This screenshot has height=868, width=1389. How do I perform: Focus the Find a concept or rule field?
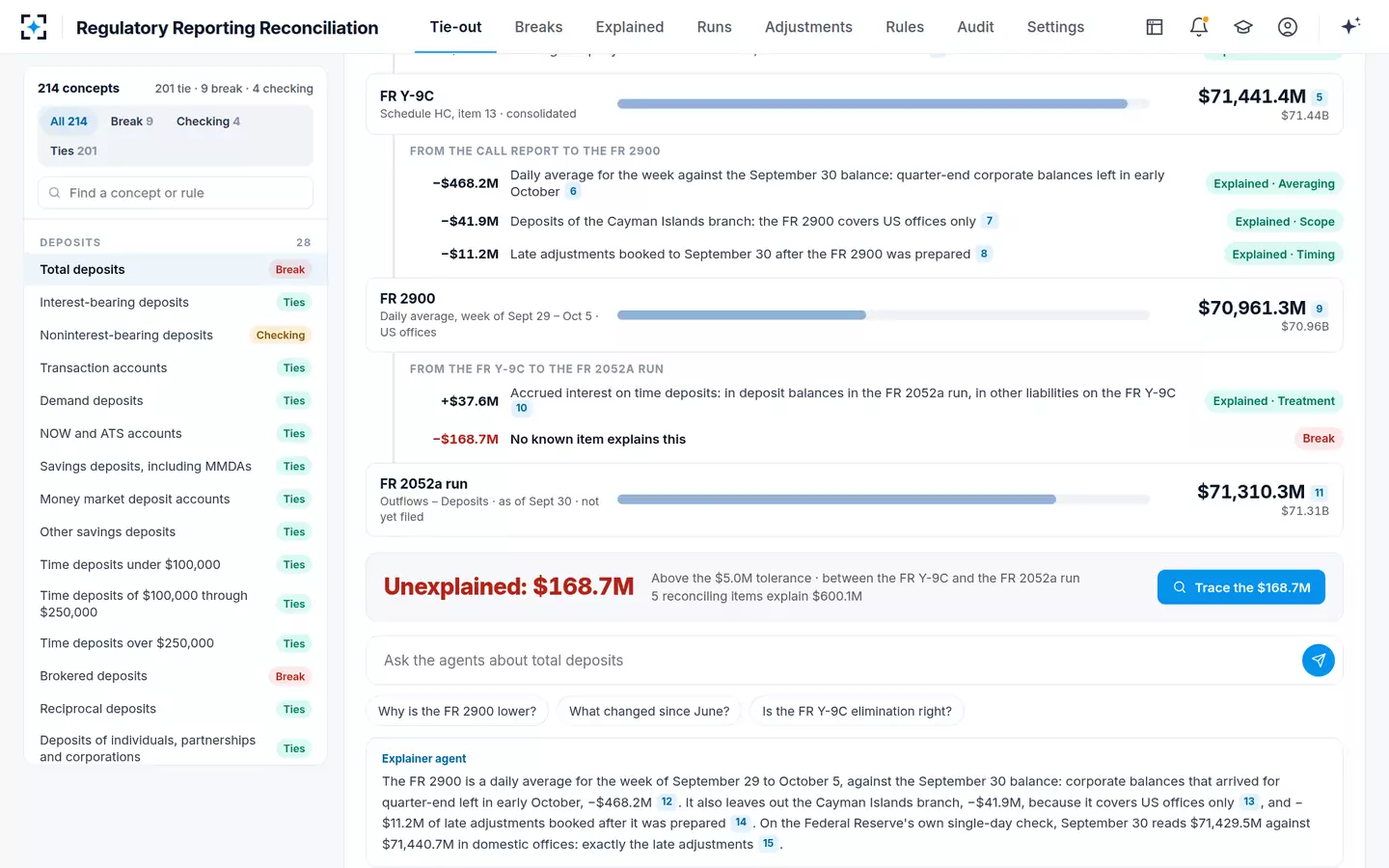(176, 193)
